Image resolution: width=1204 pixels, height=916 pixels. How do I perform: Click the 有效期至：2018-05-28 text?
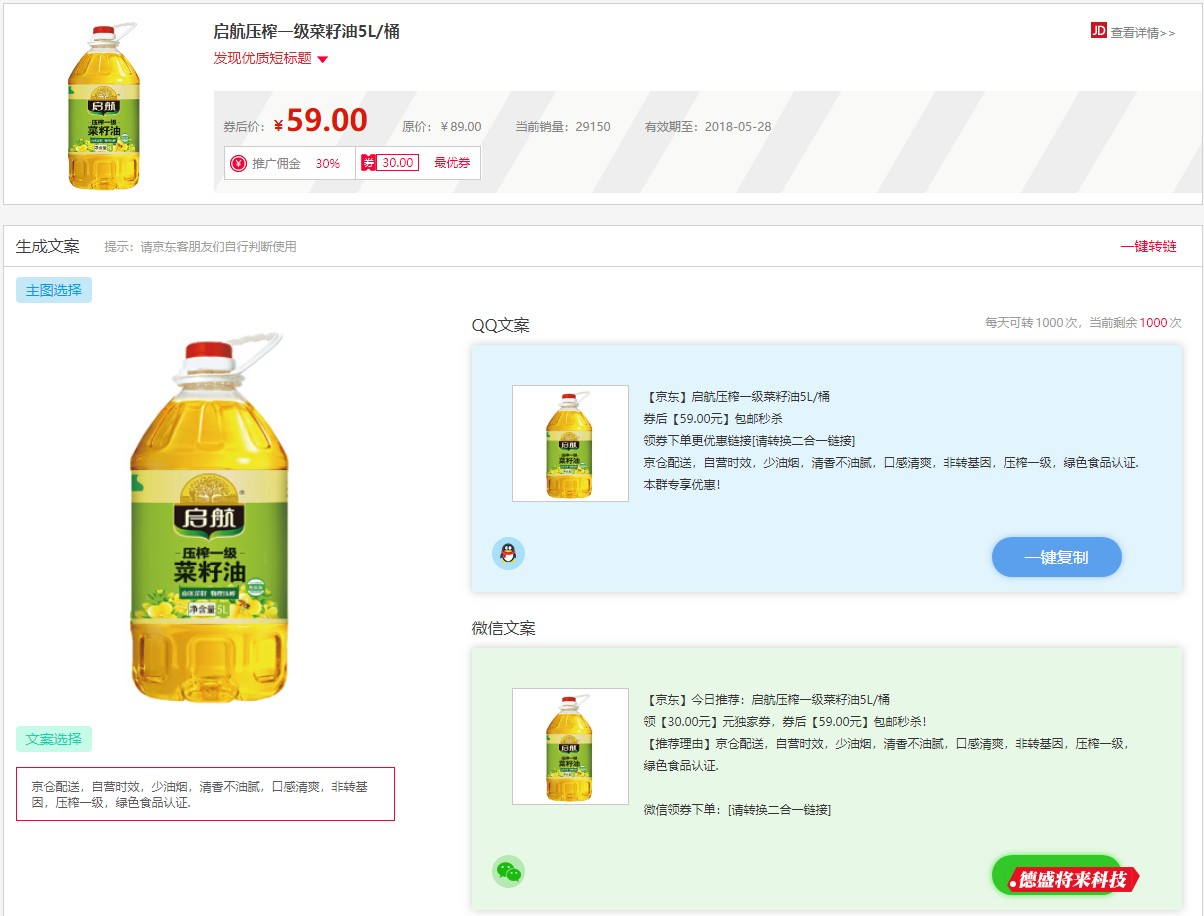[708, 127]
